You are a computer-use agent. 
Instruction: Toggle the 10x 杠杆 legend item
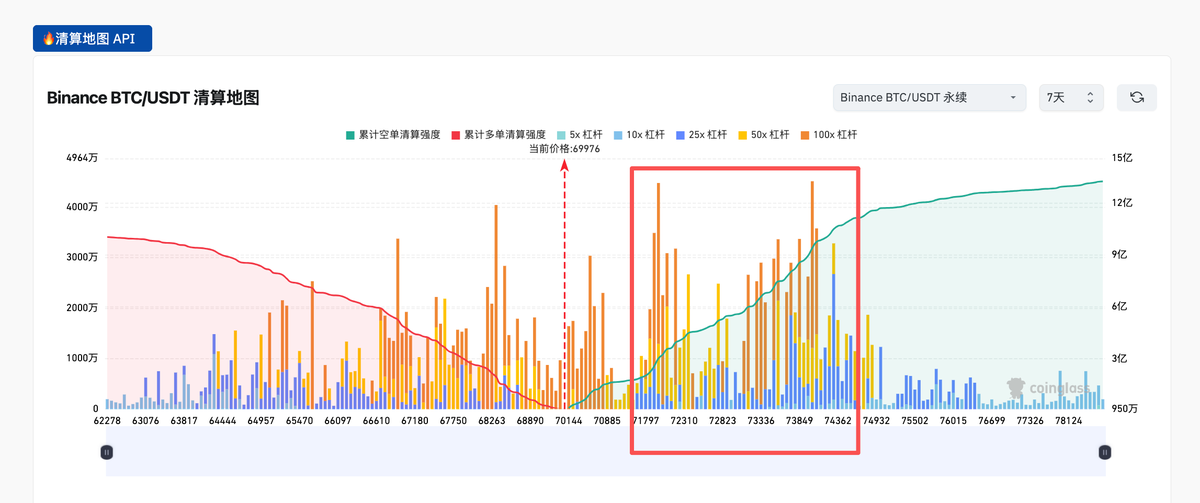pyautogui.click(x=640, y=134)
